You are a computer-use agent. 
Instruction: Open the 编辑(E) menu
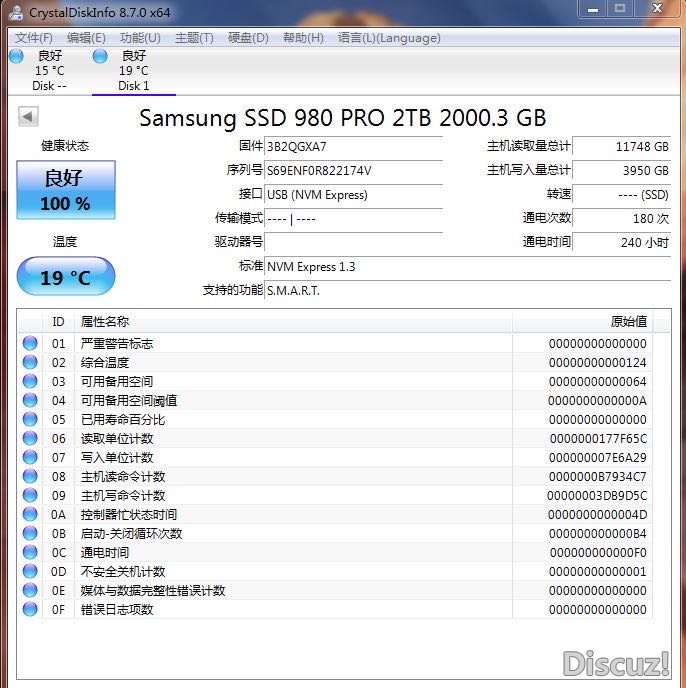click(x=86, y=38)
